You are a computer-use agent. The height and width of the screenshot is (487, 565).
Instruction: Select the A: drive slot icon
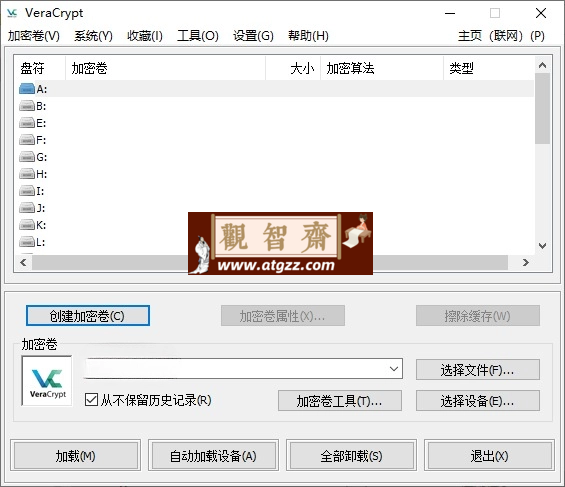click(27, 89)
